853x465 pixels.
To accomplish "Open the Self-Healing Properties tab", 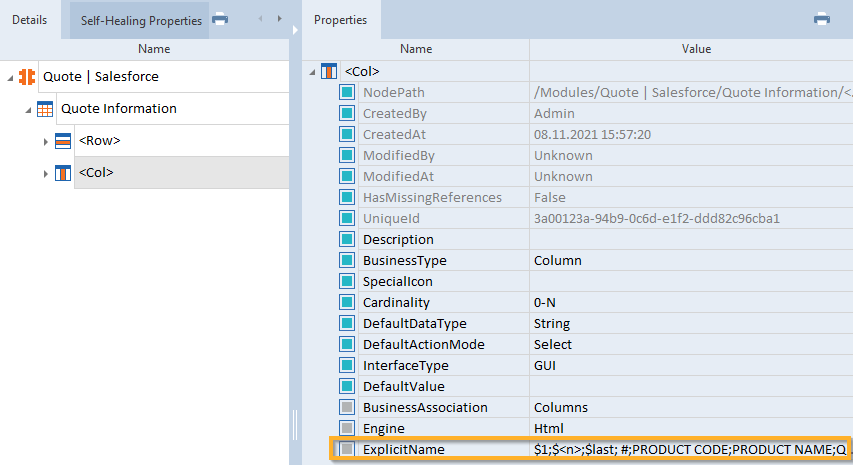I will click(140, 20).
